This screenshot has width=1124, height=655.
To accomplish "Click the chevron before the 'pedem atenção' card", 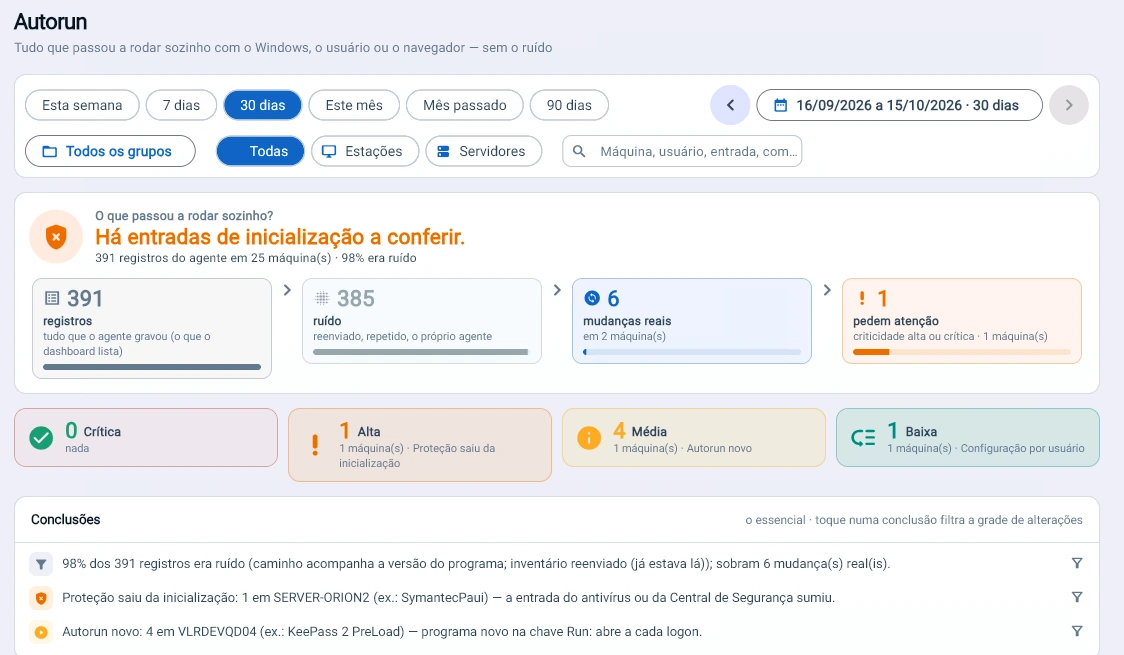I will click(827, 290).
